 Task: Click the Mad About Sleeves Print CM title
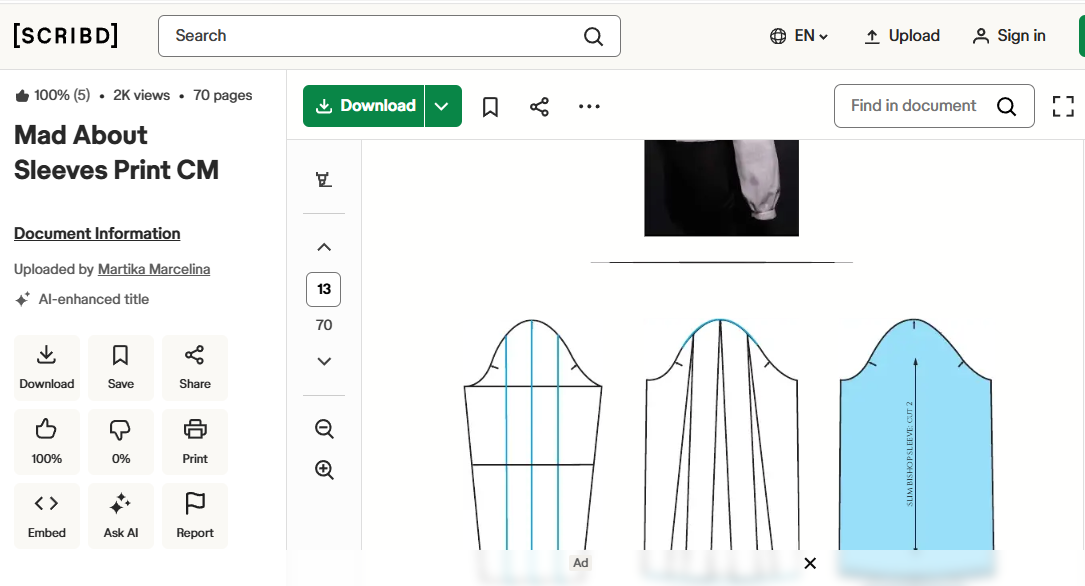pos(116,152)
